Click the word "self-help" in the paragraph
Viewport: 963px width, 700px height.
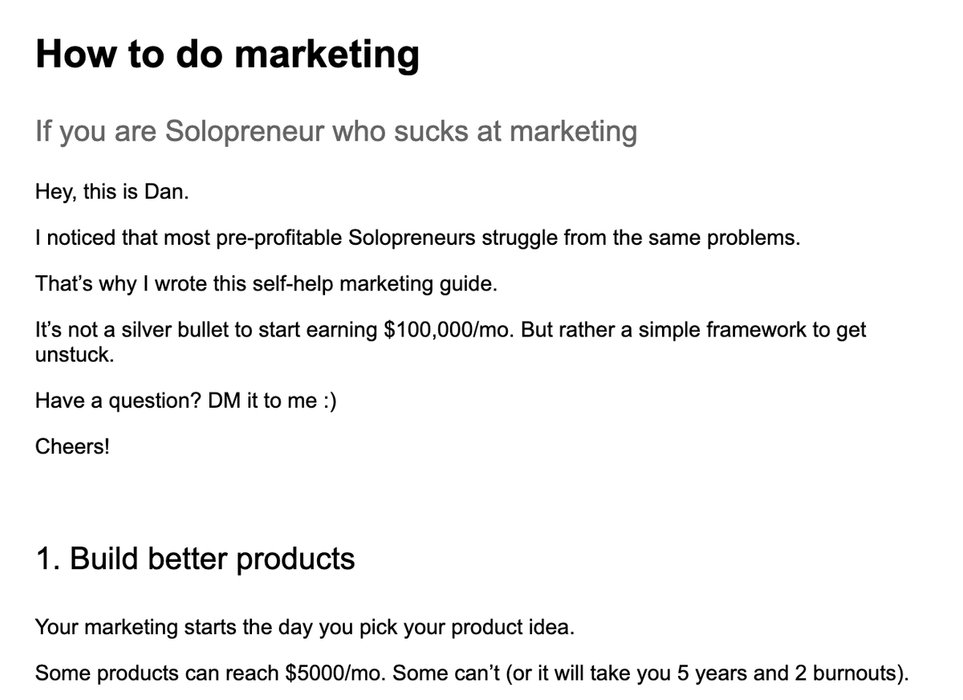pyautogui.click(x=293, y=284)
